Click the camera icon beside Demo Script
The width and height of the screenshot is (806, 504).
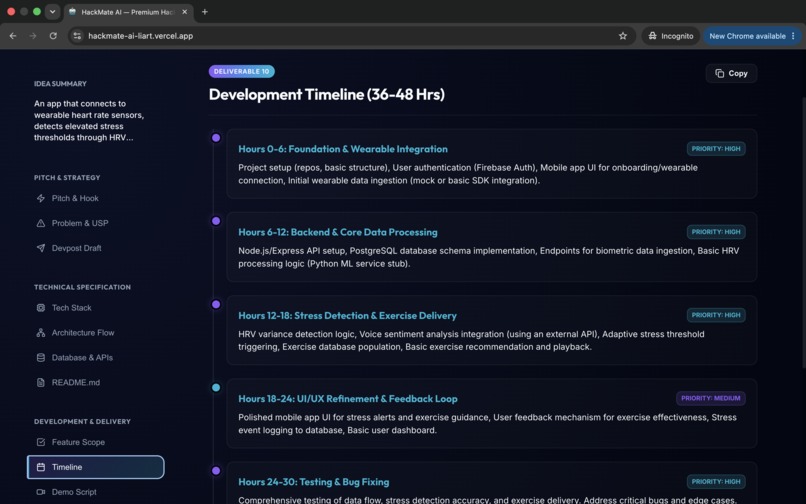pyautogui.click(x=41, y=492)
